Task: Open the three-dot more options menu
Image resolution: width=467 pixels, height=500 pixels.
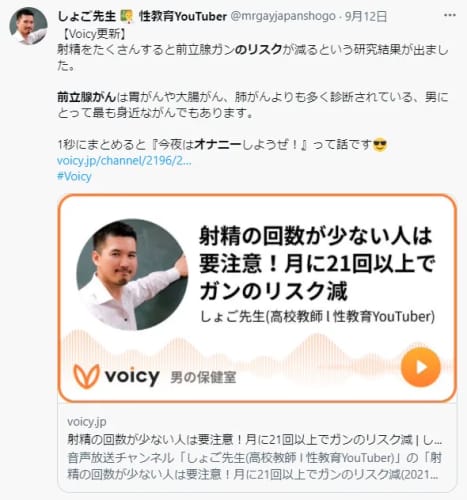Action: (x=450, y=15)
